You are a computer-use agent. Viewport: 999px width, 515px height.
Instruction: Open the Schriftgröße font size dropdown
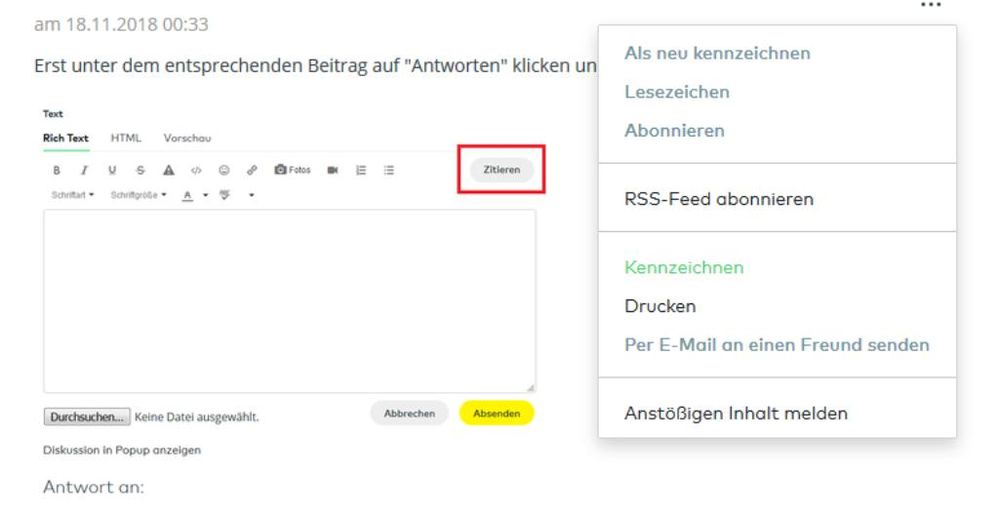(138, 195)
